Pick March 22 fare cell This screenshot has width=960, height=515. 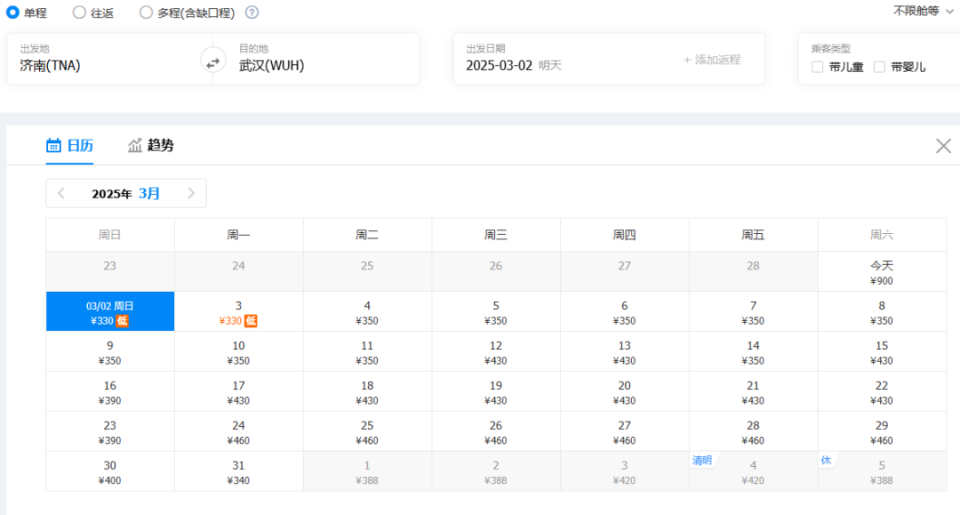882,392
